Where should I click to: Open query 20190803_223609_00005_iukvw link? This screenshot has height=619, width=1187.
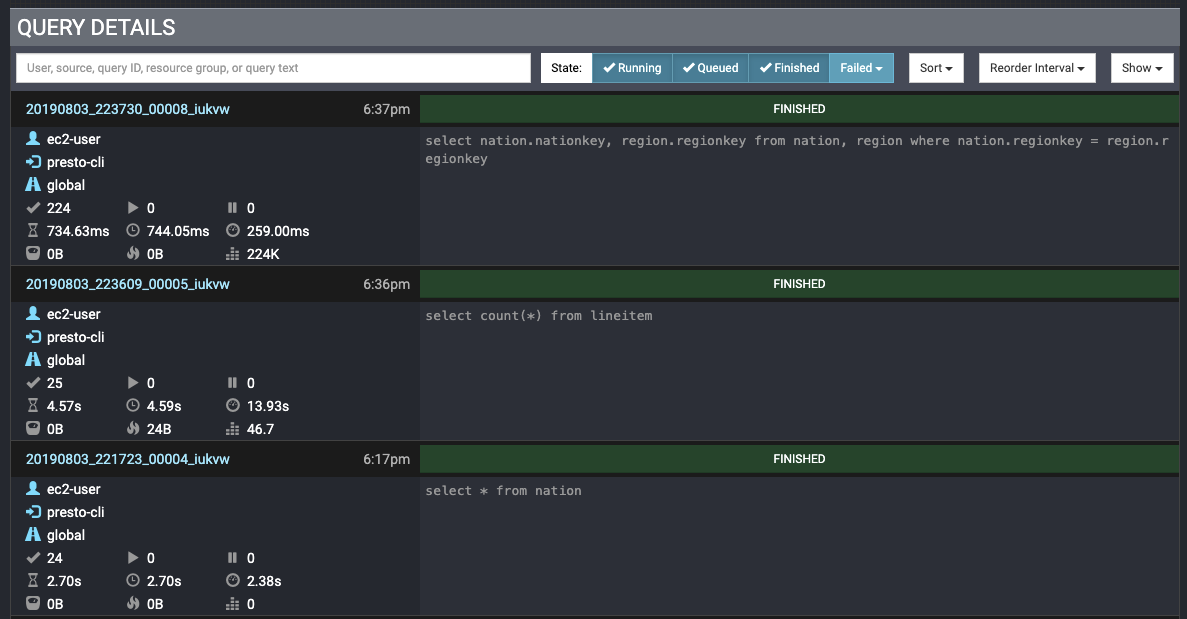pyautogui.click(x=128, y=284)
